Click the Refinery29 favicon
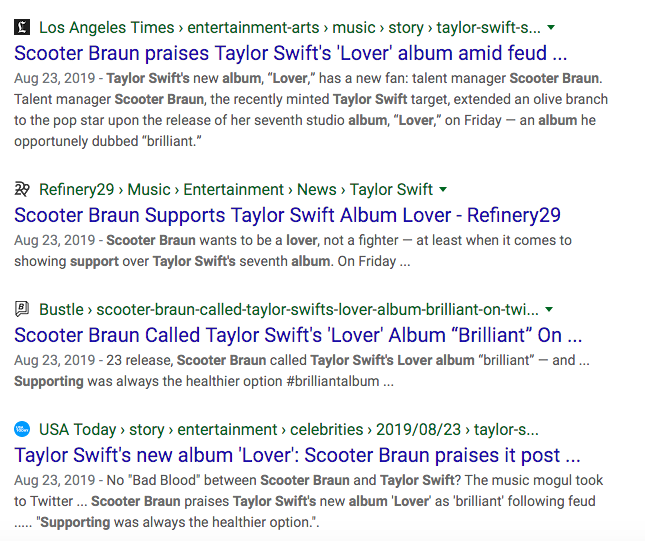645x541 pixels. [22, 189]
